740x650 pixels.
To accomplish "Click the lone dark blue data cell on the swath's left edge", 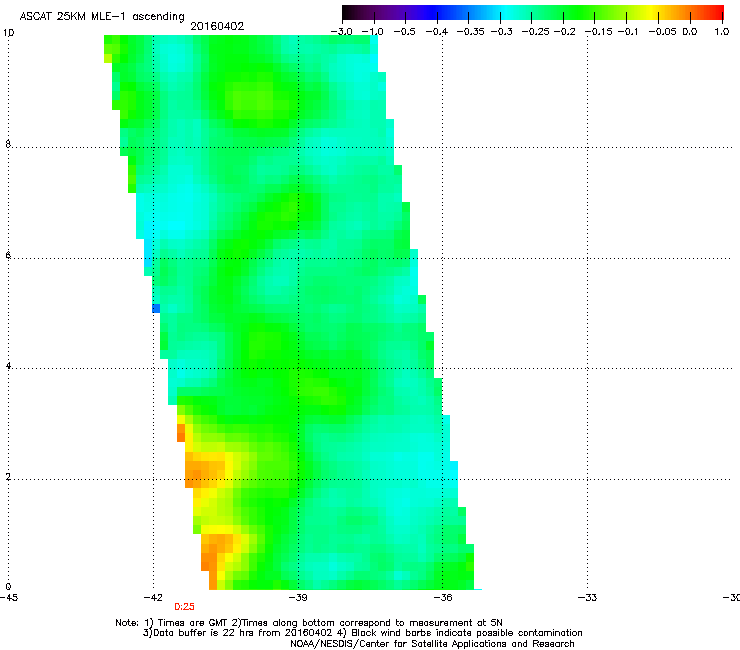I will click(156, 308).
